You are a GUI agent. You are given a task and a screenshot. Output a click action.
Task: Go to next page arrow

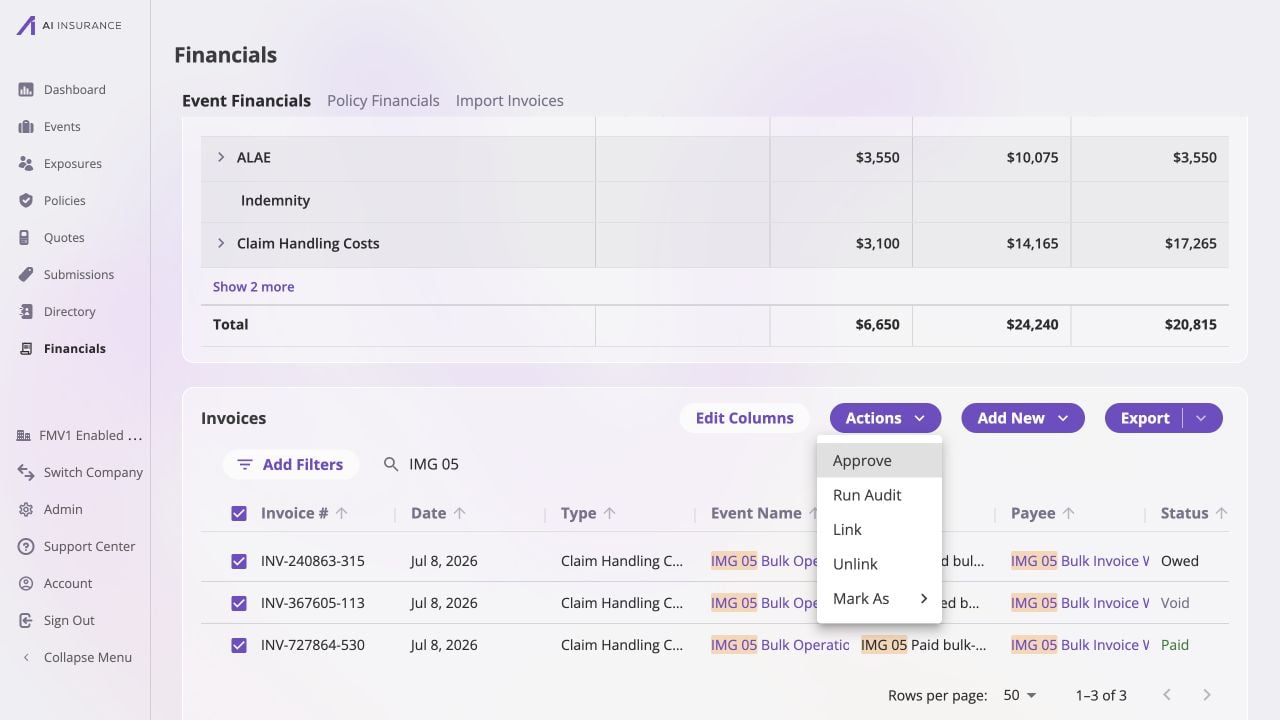[x=1207, y=695]
